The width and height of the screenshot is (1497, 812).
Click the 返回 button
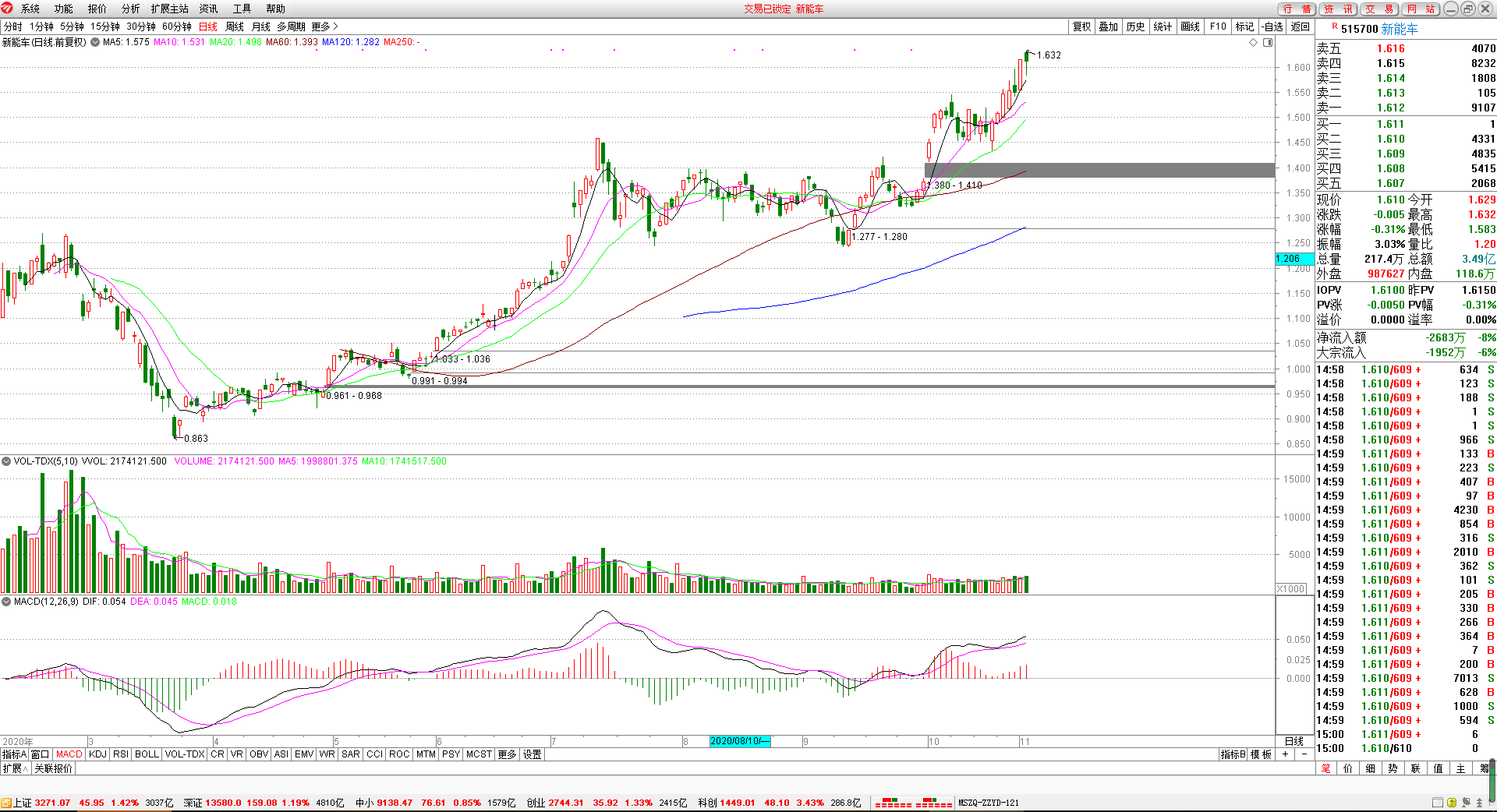[x=1301, y=26]
